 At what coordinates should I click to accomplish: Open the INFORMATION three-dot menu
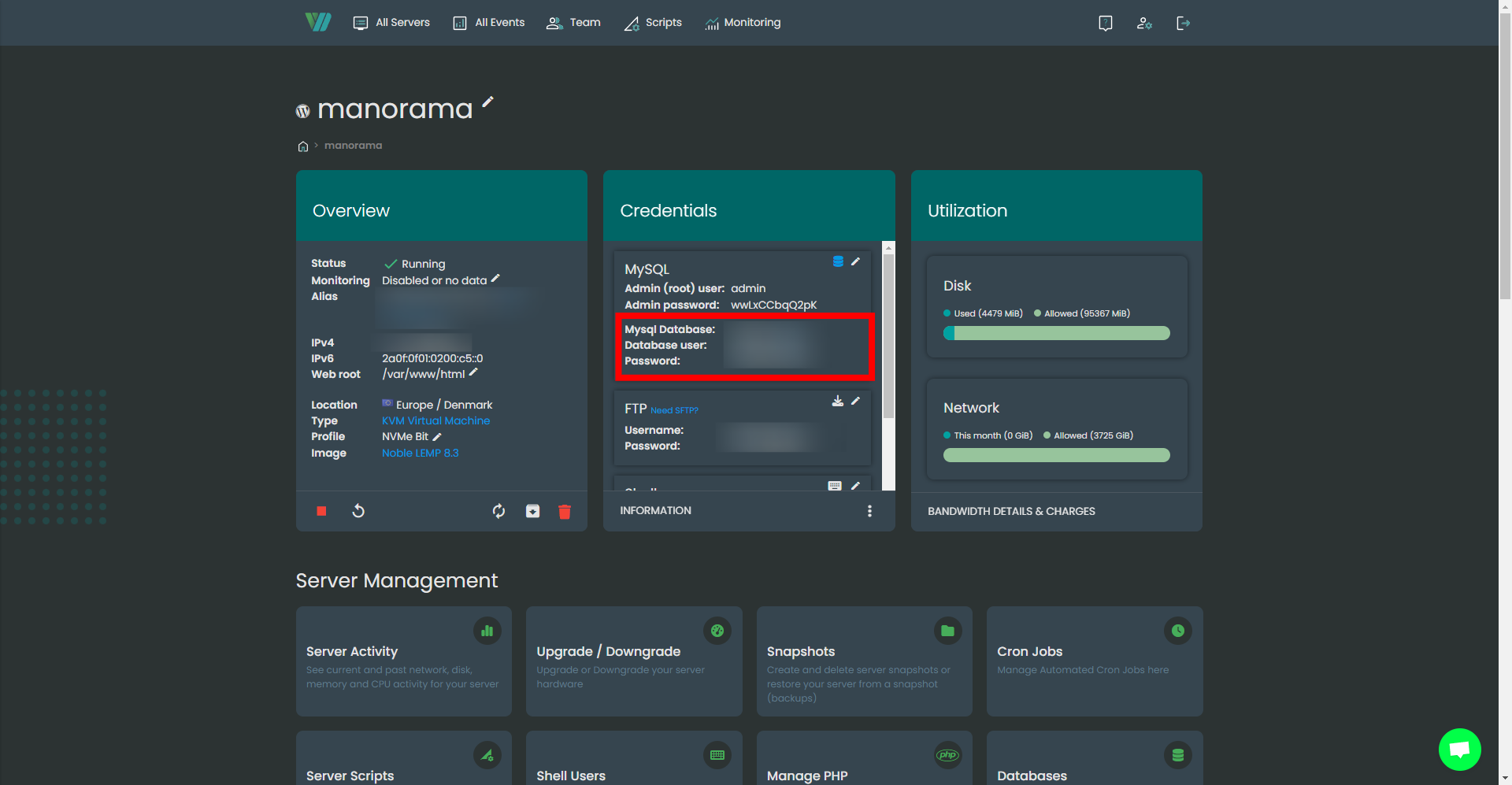point(869,511)
